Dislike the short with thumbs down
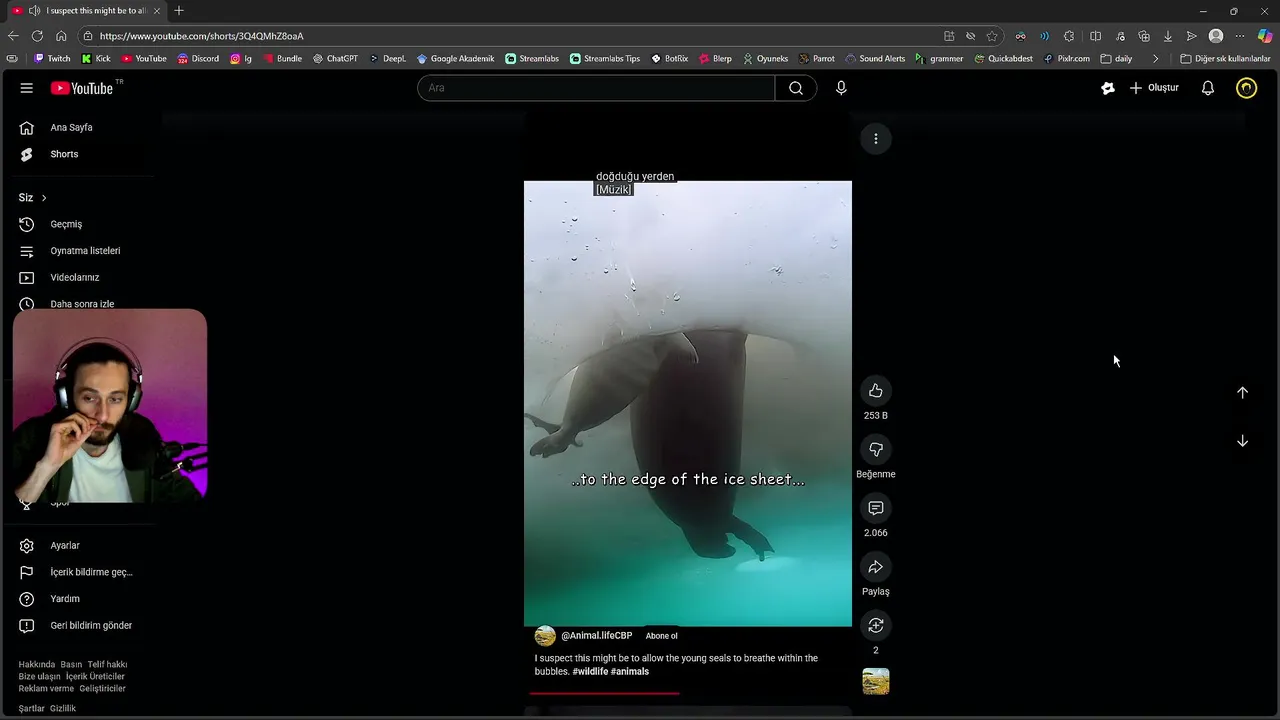The height and width of the screenshot is (720, 1280). [x=876, y=450]
